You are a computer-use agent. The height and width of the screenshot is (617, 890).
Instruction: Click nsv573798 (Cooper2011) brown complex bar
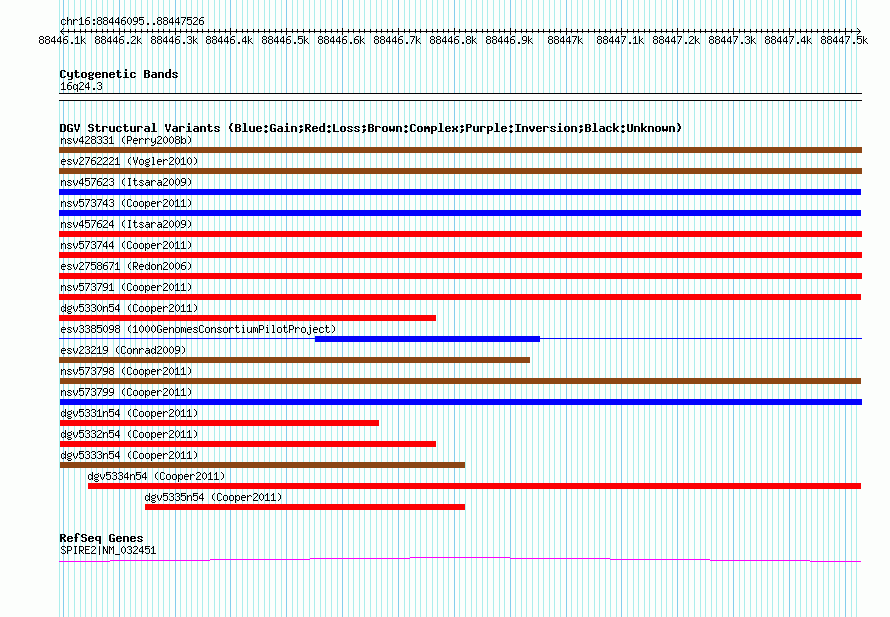tap(460, 381)
